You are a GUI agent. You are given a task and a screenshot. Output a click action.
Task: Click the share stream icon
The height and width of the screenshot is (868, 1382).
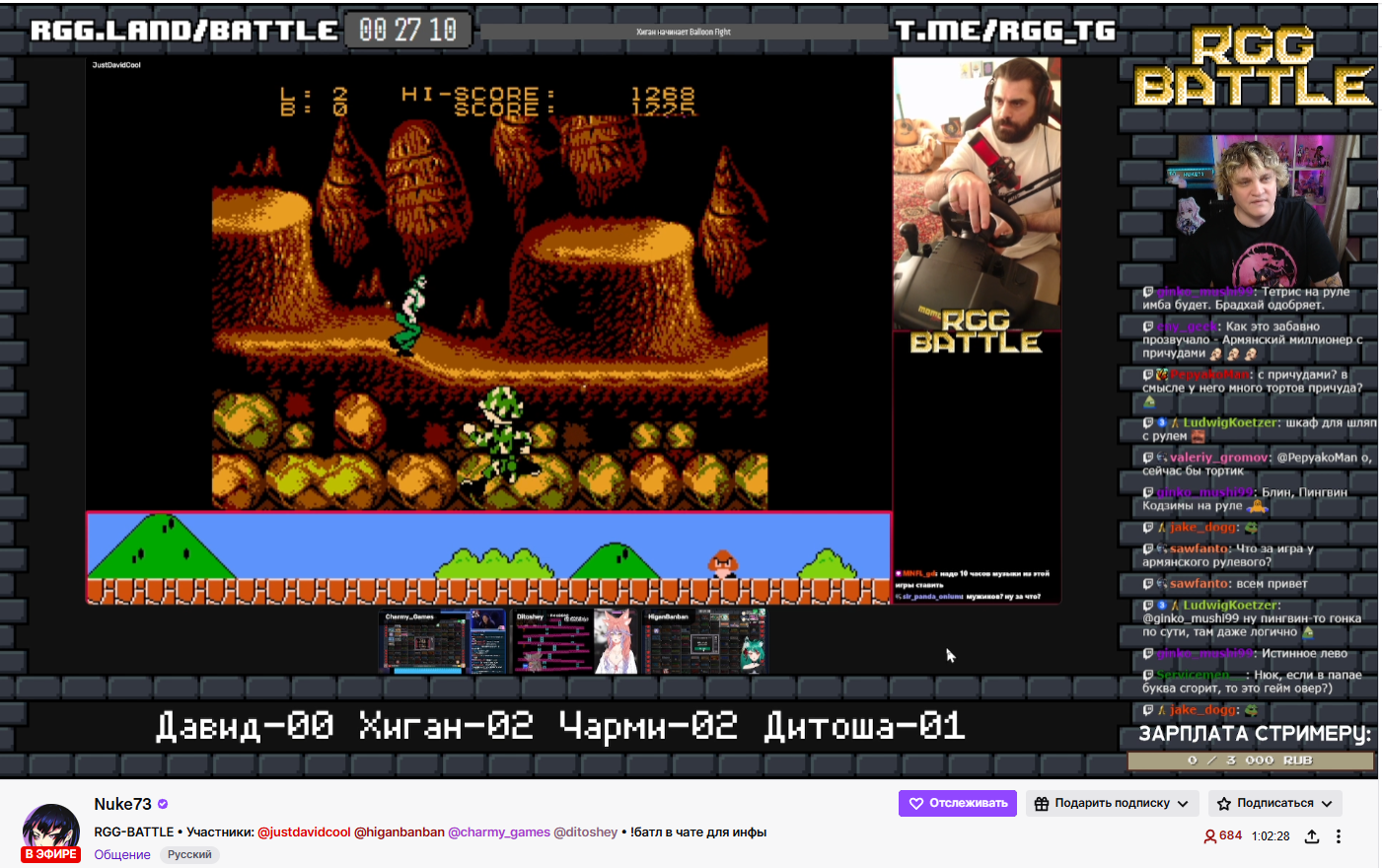point(1312,836)
